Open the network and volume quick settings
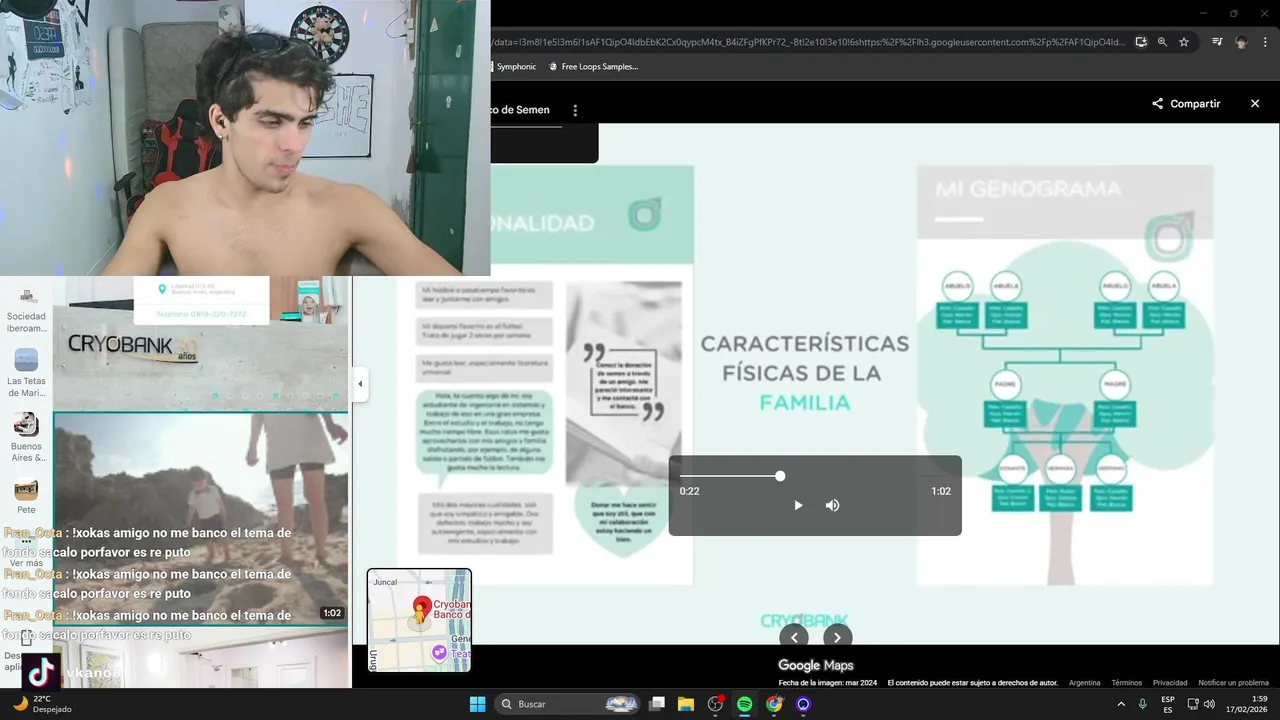The image size is (1280, 720). point(1200,704)
